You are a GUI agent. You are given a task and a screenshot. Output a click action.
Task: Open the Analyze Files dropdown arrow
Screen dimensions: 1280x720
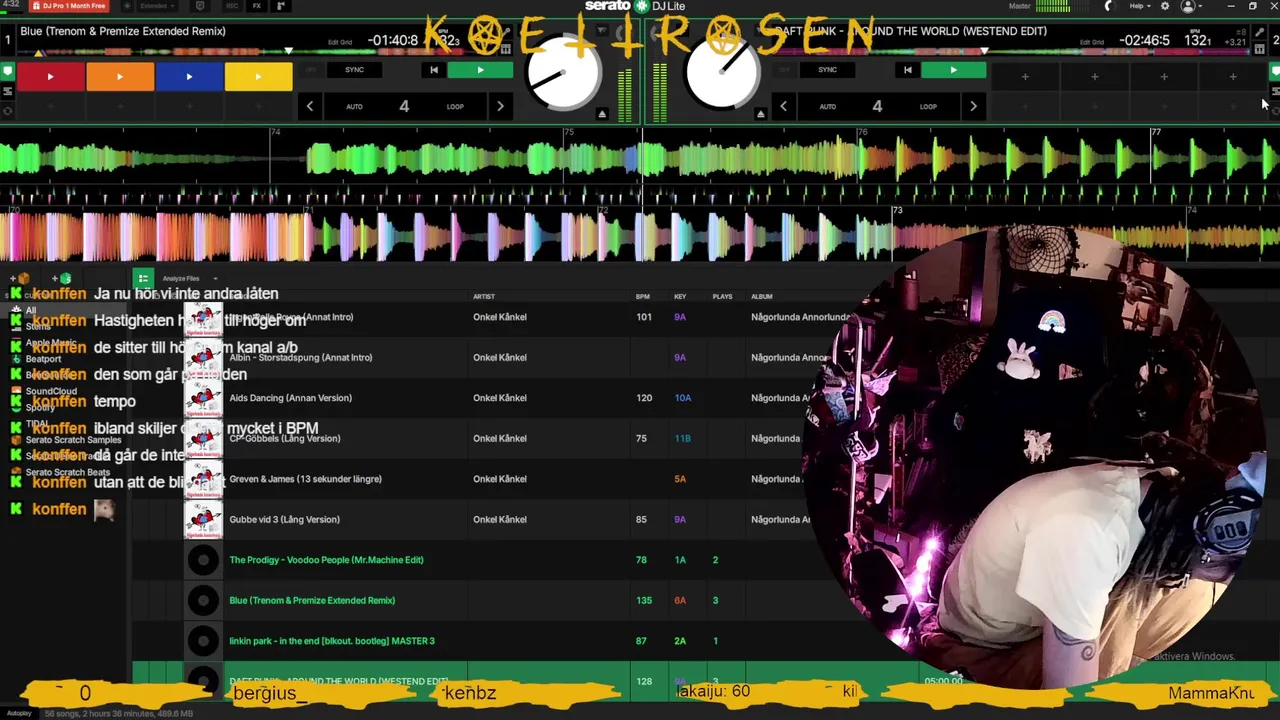click(x=215, y=279)
